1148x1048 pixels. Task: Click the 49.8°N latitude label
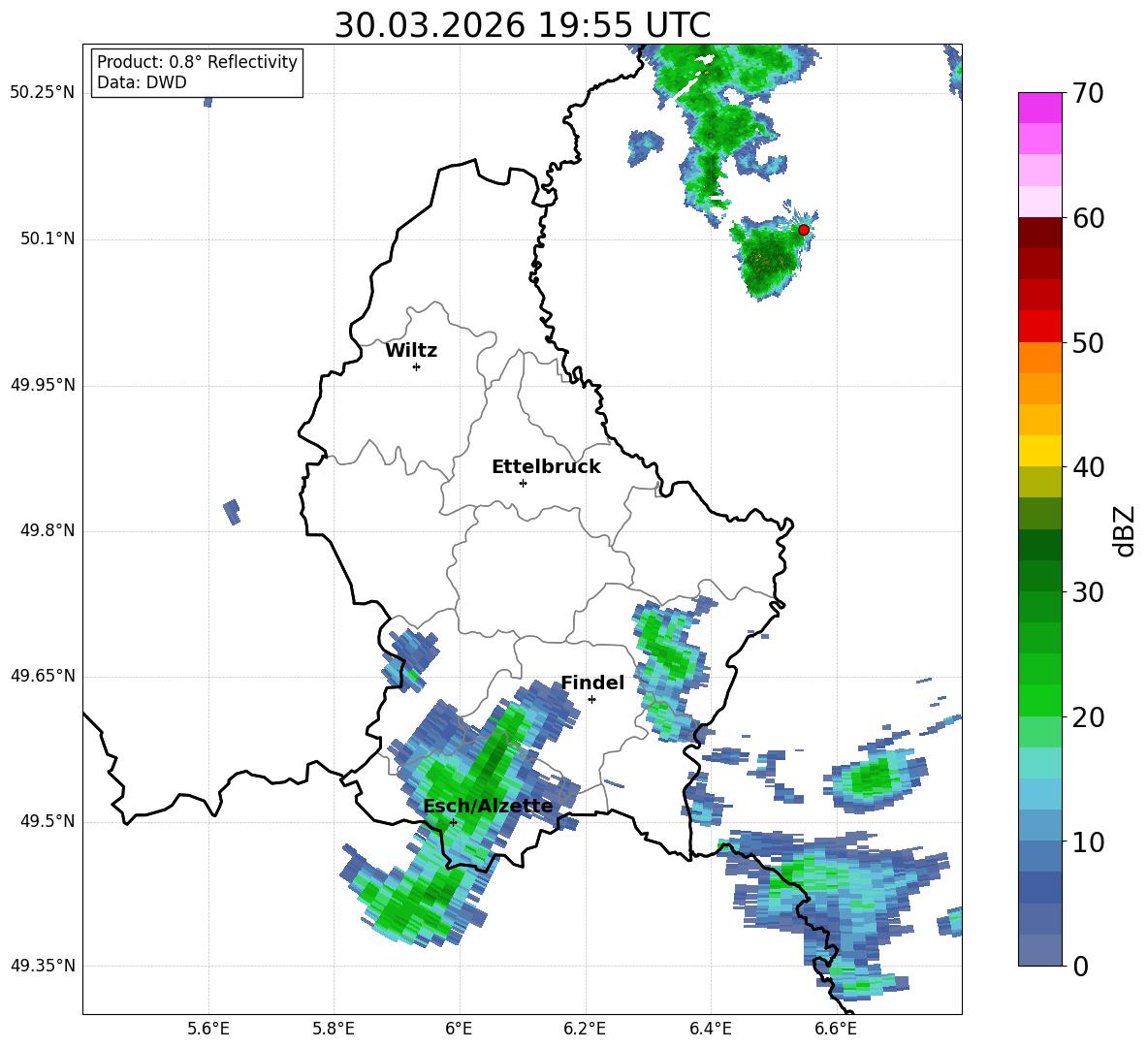48,530
